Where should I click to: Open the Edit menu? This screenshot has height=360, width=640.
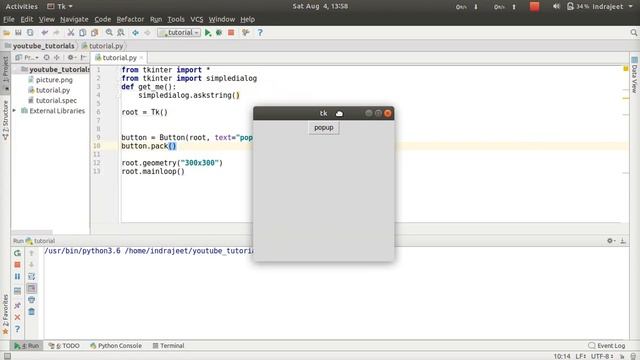(27, 19)
